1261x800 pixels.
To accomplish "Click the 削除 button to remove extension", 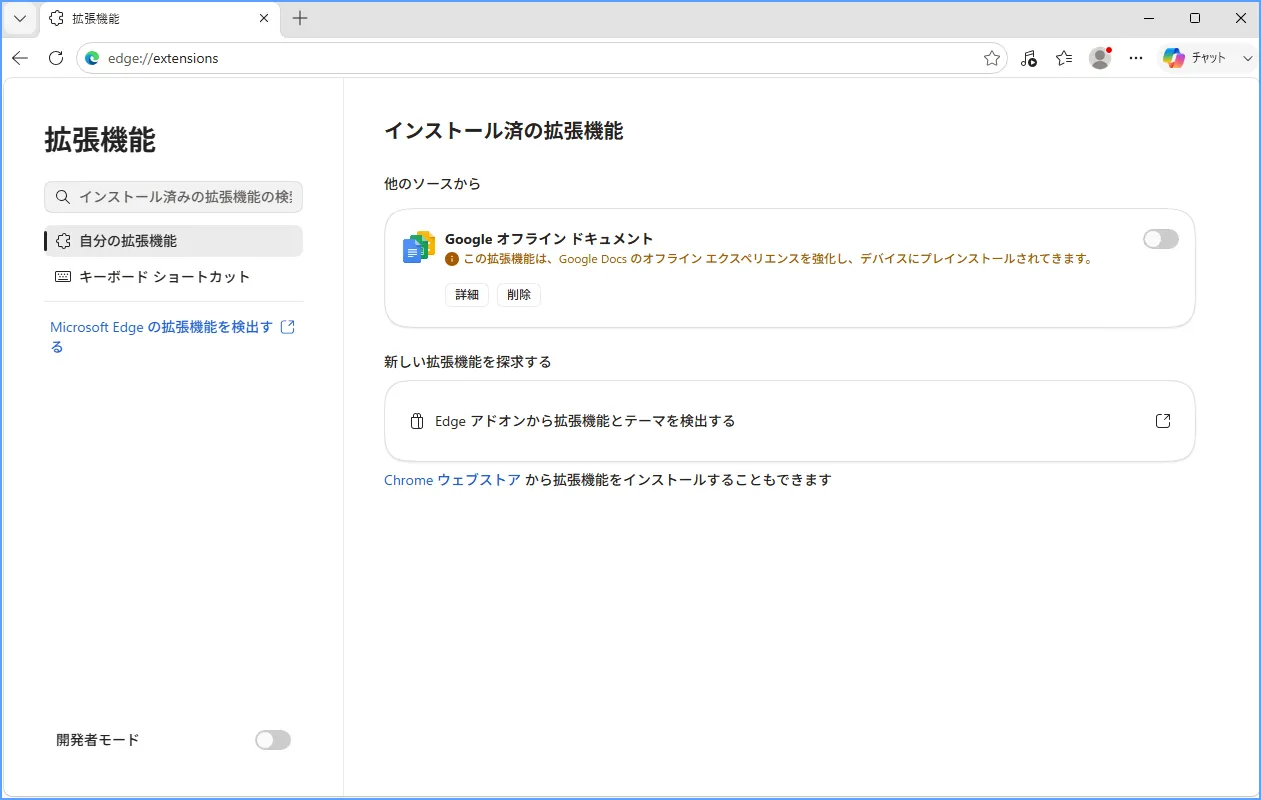I will click(x=519, y=295).
